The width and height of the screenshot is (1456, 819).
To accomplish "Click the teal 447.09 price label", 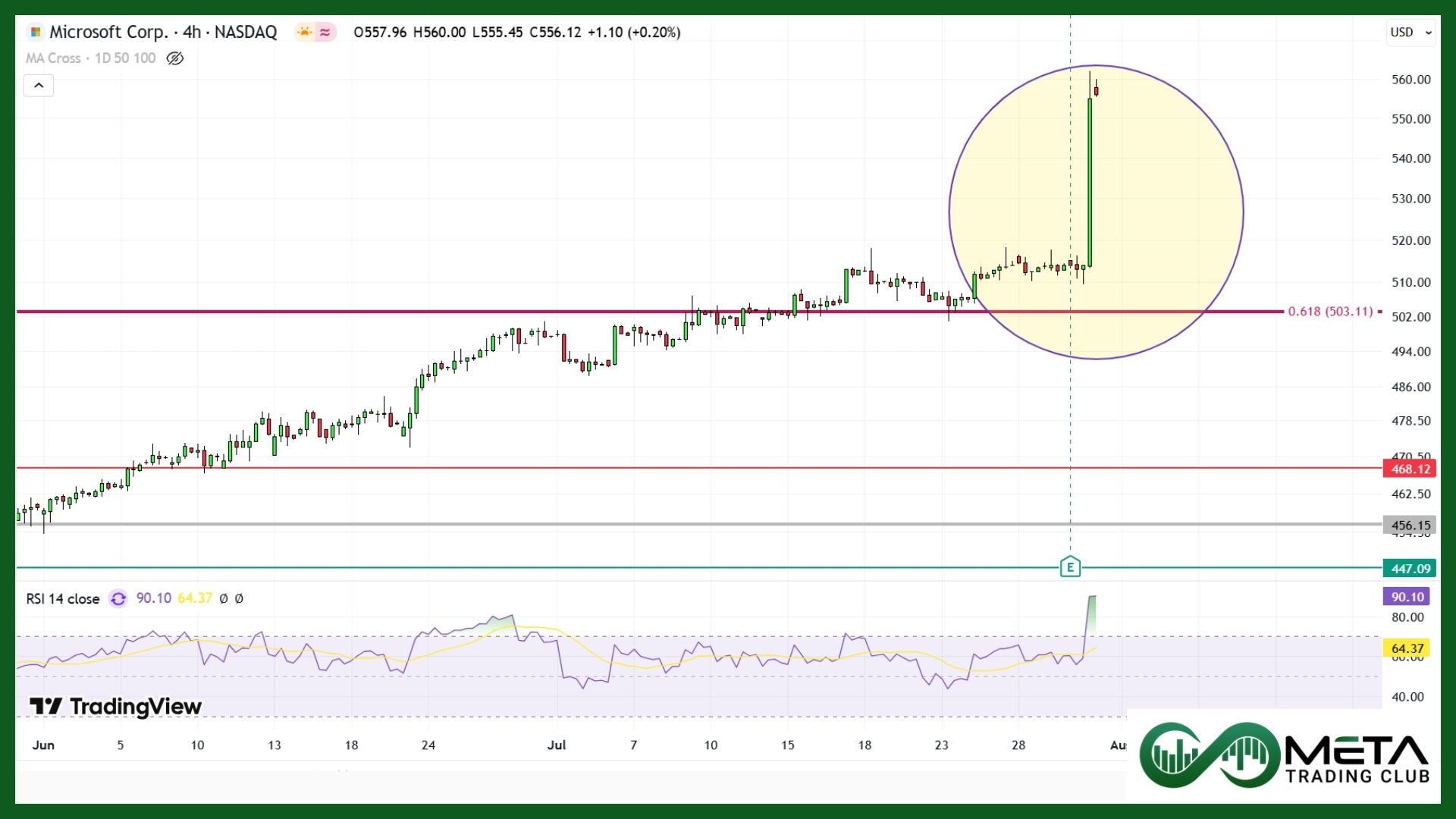I will (1410, 568).
